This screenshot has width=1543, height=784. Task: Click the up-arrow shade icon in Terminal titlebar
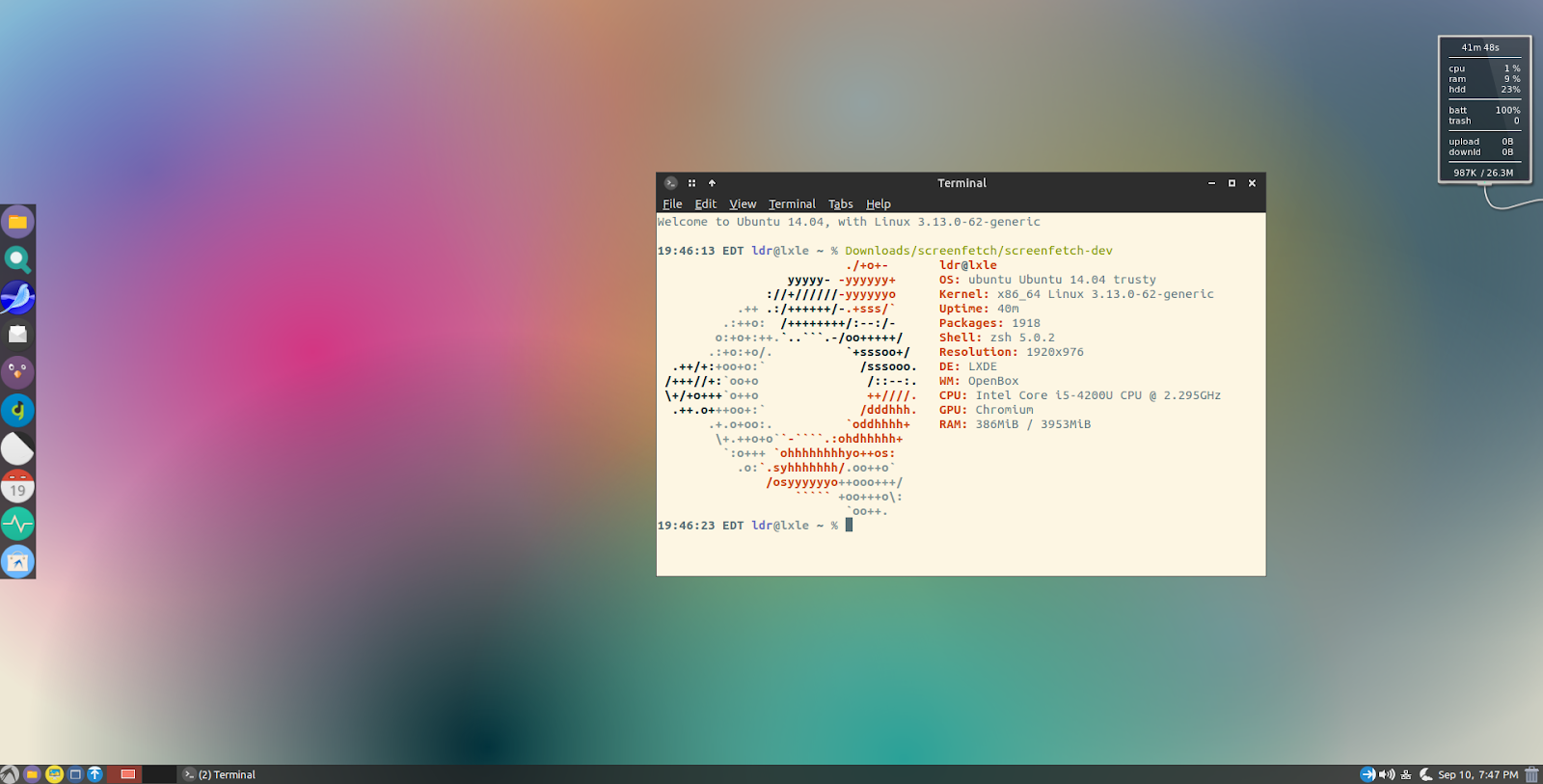(712, 183)
